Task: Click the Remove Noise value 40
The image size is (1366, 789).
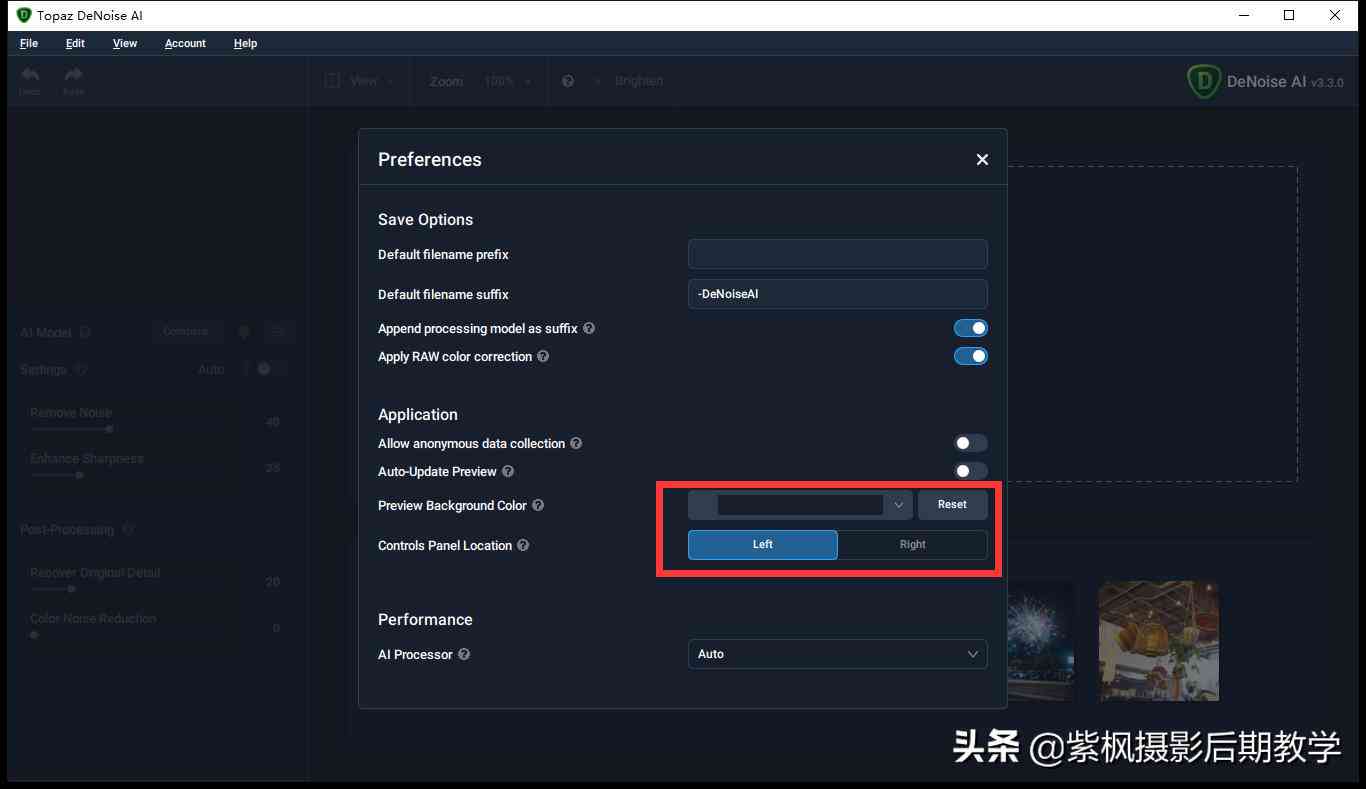Action: pyautogui.click(x=272, y=422)
